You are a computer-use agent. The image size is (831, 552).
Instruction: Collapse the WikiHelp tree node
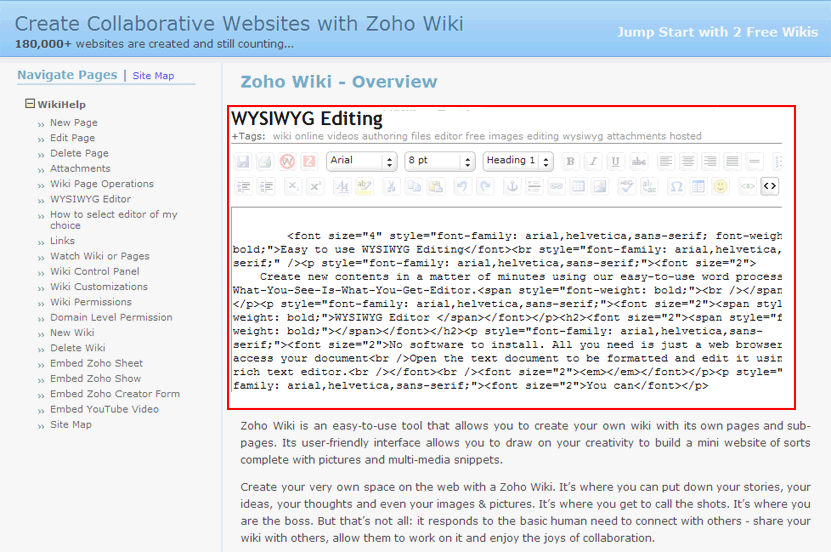click(30, 103)
